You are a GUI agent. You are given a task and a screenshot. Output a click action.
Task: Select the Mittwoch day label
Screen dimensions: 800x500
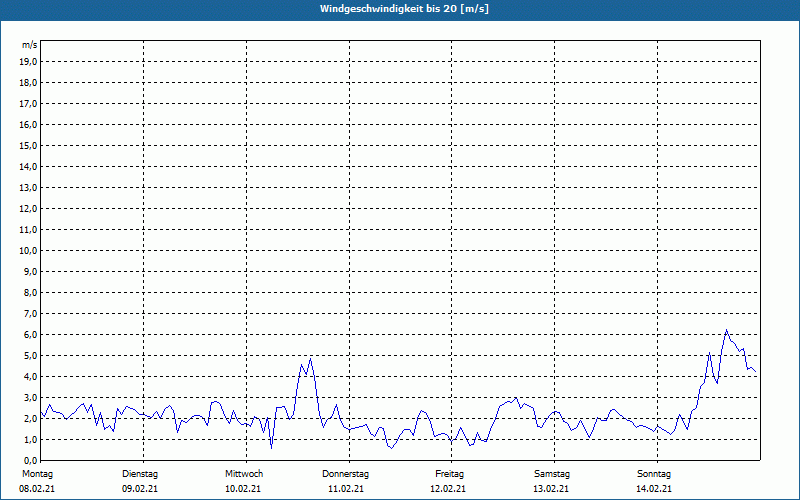click(x=244, y=474)
